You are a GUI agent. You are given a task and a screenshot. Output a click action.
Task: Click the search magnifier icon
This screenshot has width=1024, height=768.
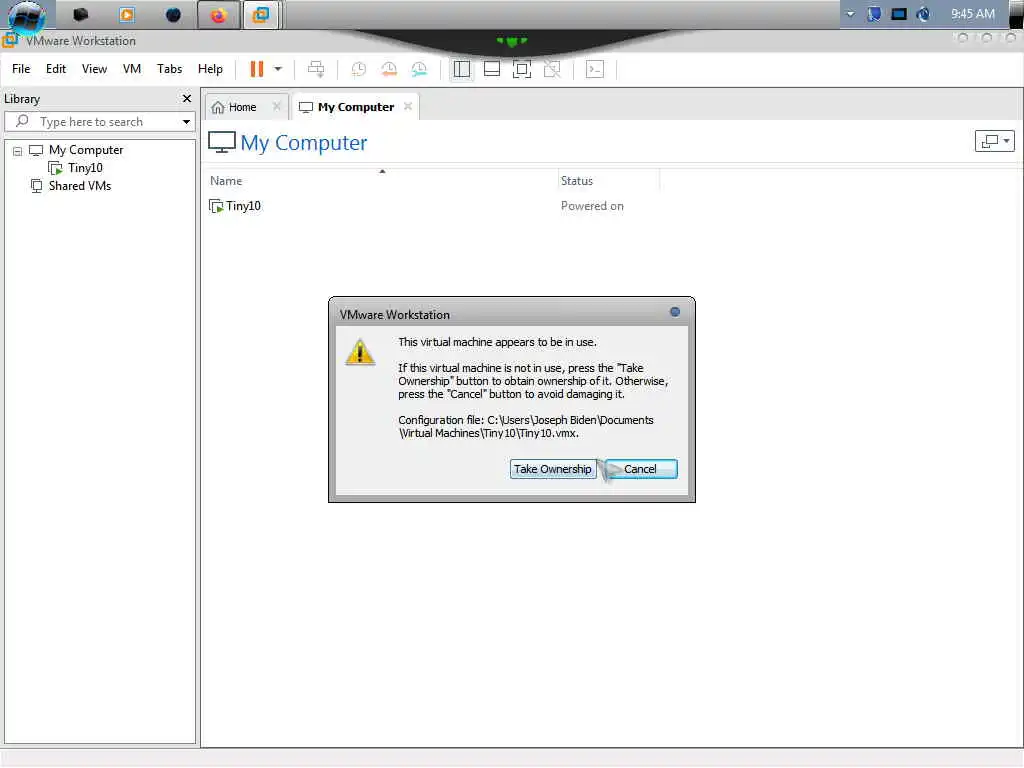22,121
